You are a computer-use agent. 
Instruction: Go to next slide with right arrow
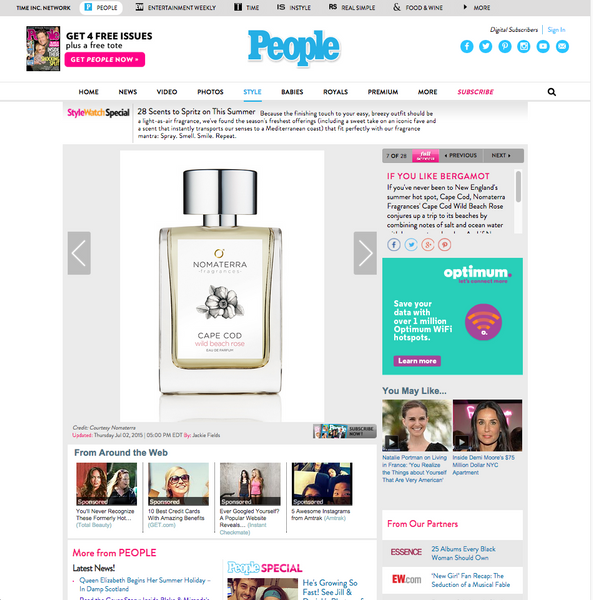tap(365, 253)
